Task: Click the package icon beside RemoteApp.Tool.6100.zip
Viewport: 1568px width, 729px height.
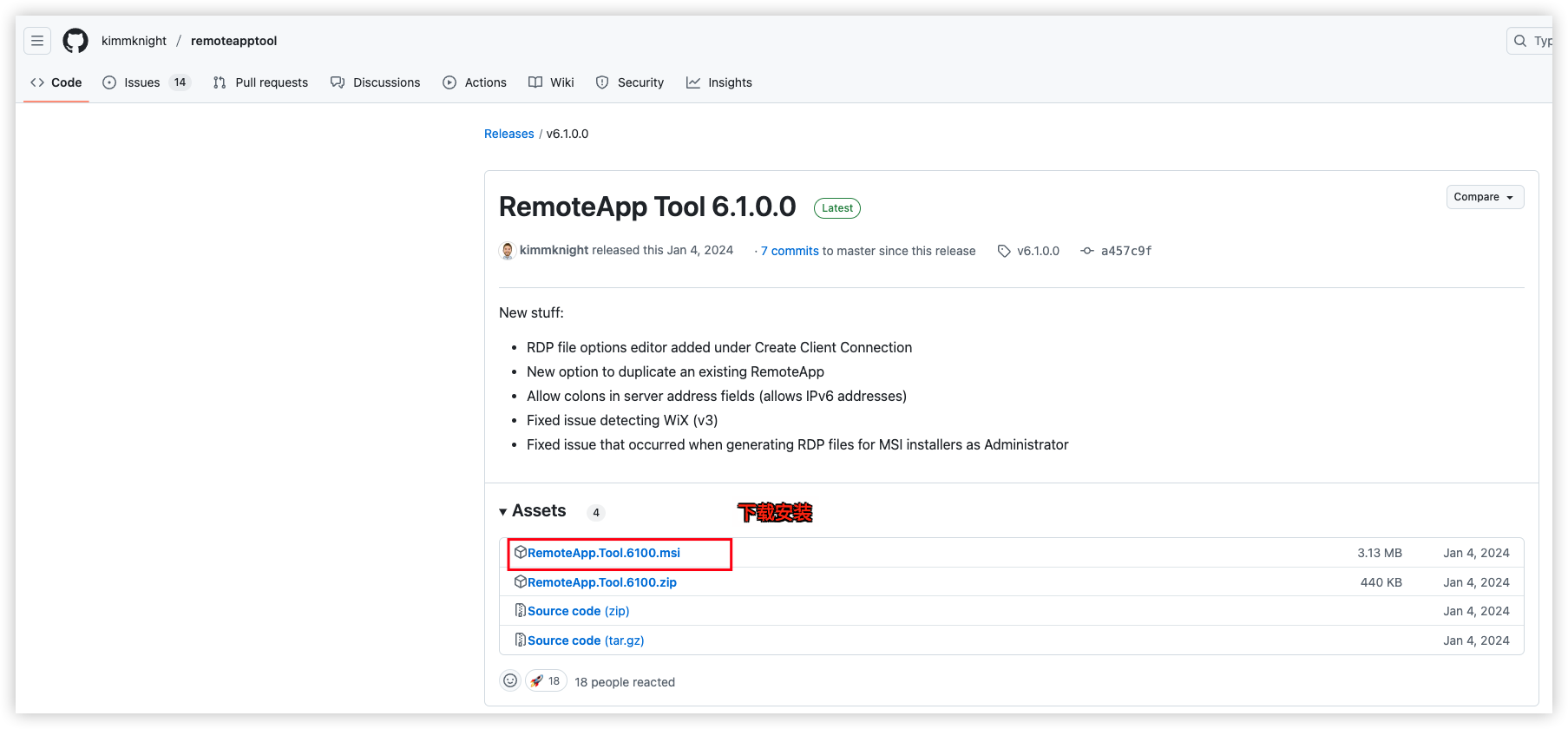Action: [521, 581]
